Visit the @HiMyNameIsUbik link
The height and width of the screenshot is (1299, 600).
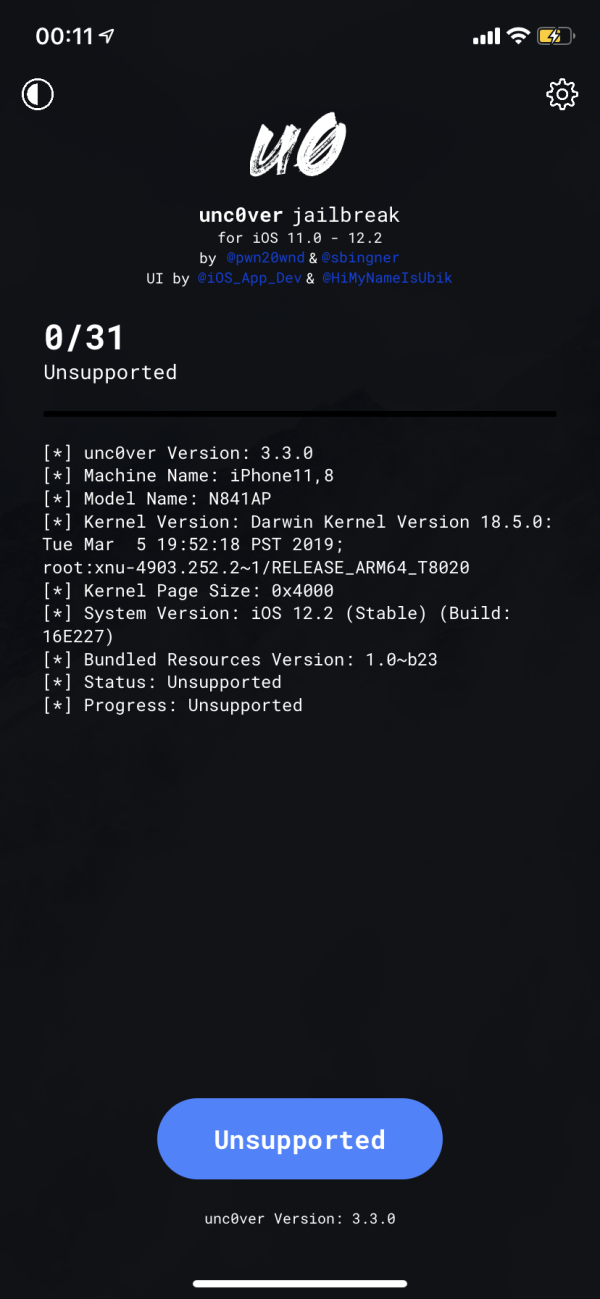pyautogui.click(x=386, y=278)
